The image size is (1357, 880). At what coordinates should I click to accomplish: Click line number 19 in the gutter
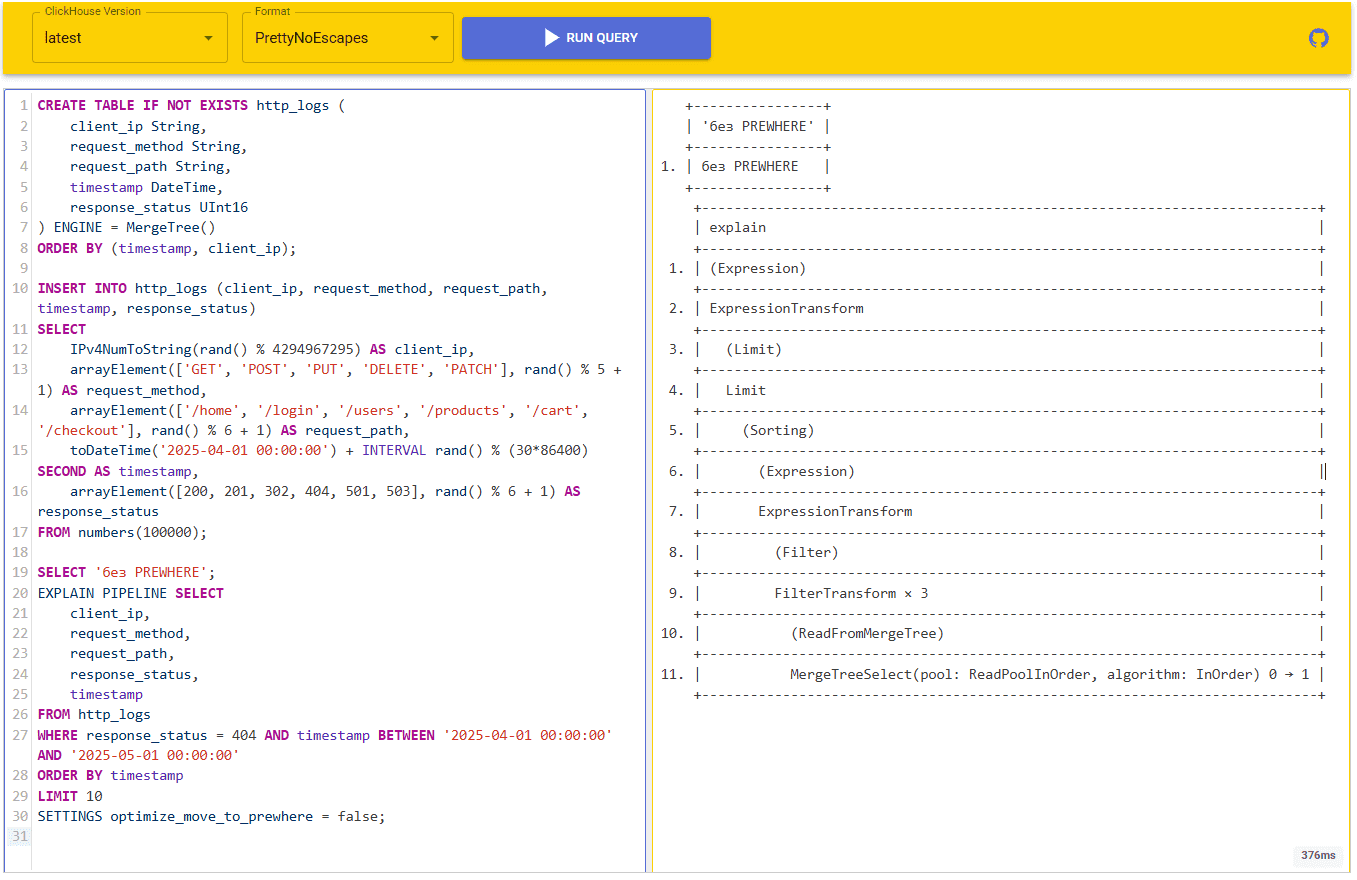tap(21, 572)
